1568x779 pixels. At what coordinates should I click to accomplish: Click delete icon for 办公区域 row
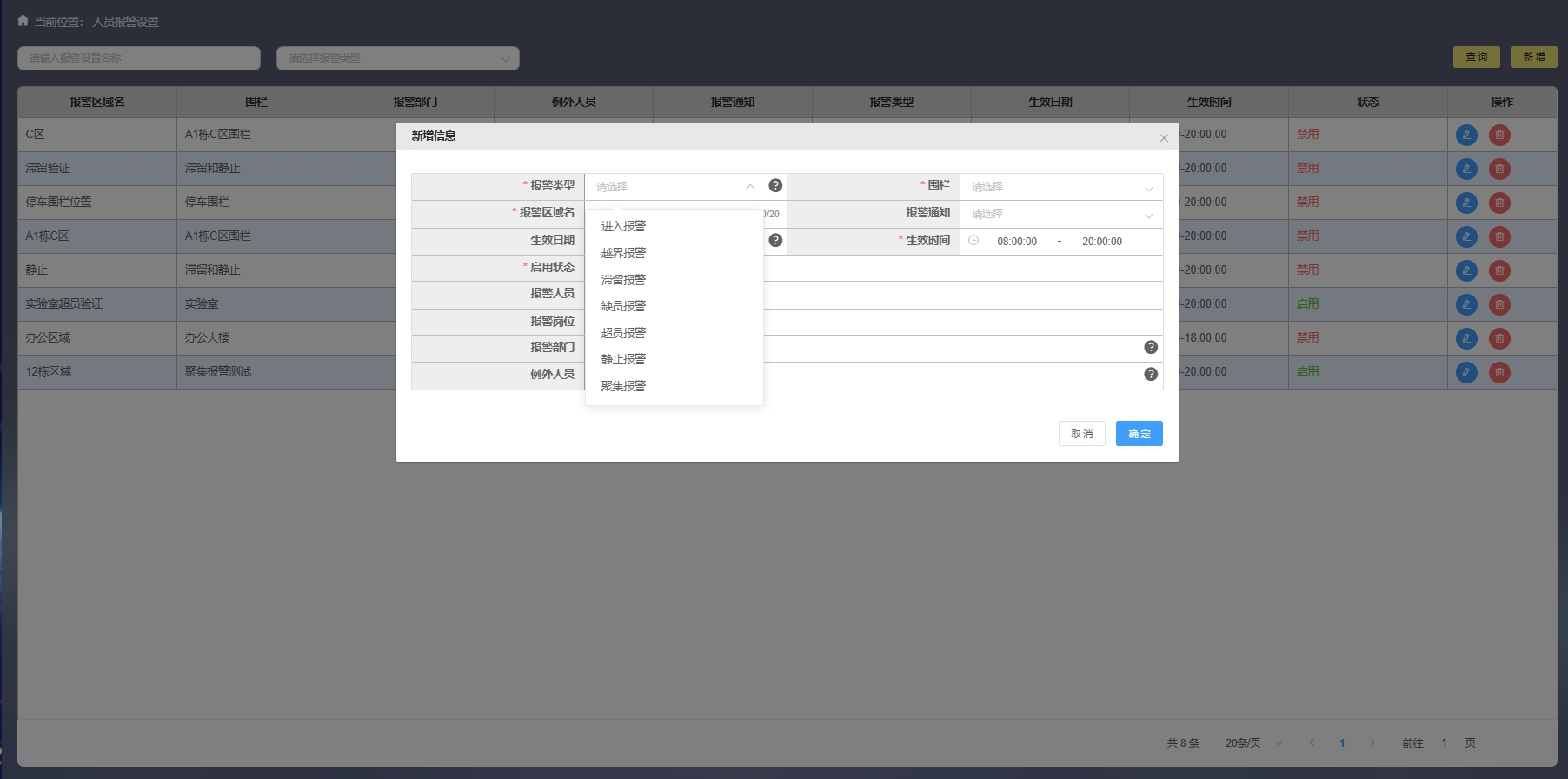1498,339
